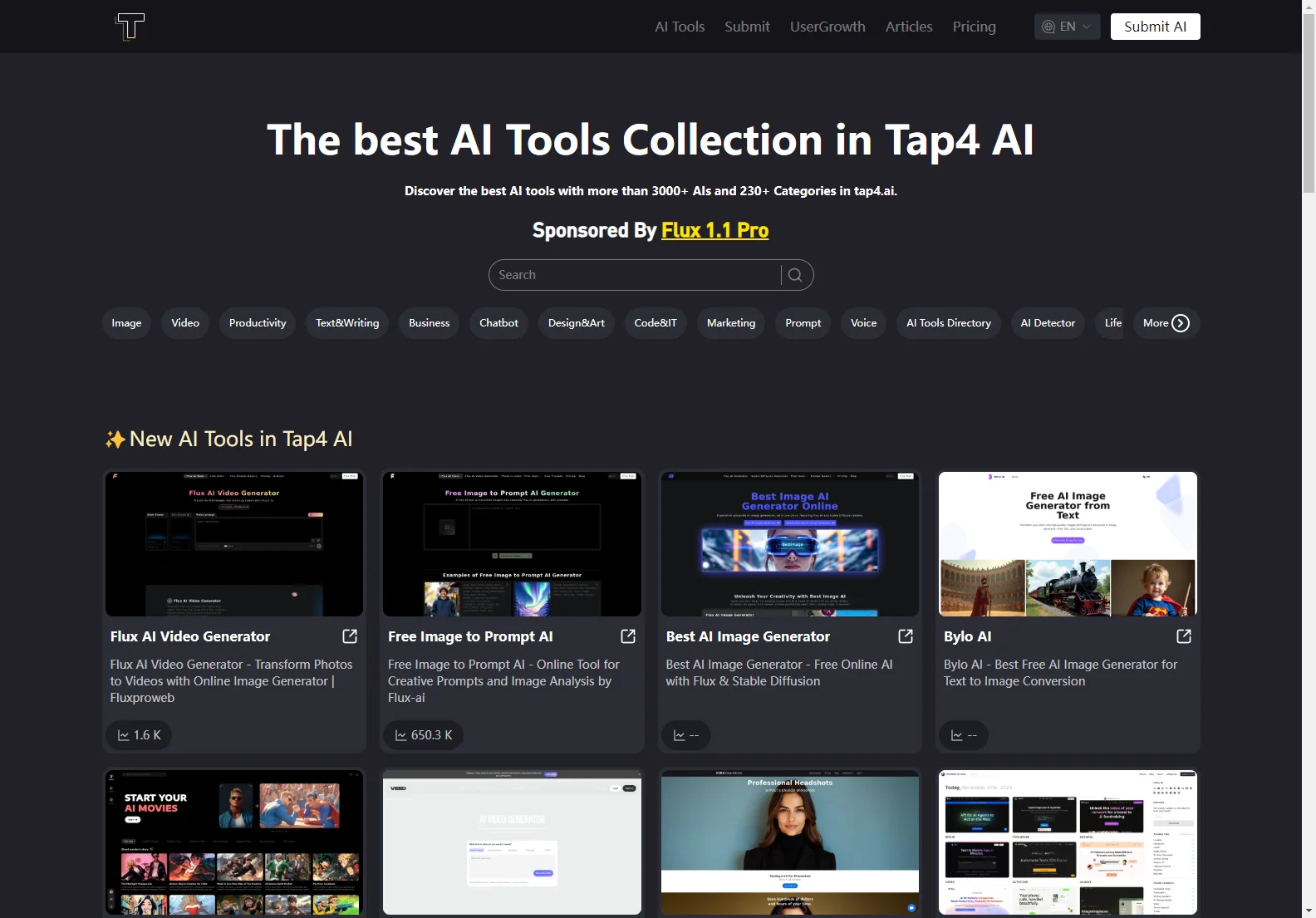Click the Free Image to Prompt AI title
Screen dimensions: 1316x918
click(x=470, y=636)
